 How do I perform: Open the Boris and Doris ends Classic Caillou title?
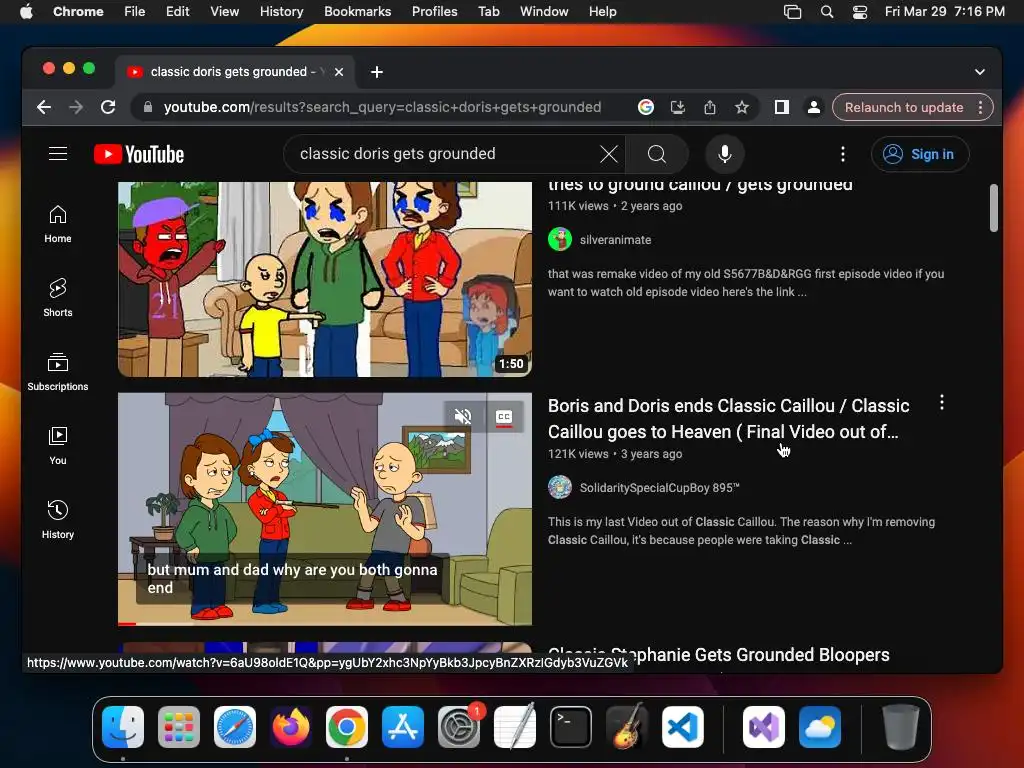728,419
